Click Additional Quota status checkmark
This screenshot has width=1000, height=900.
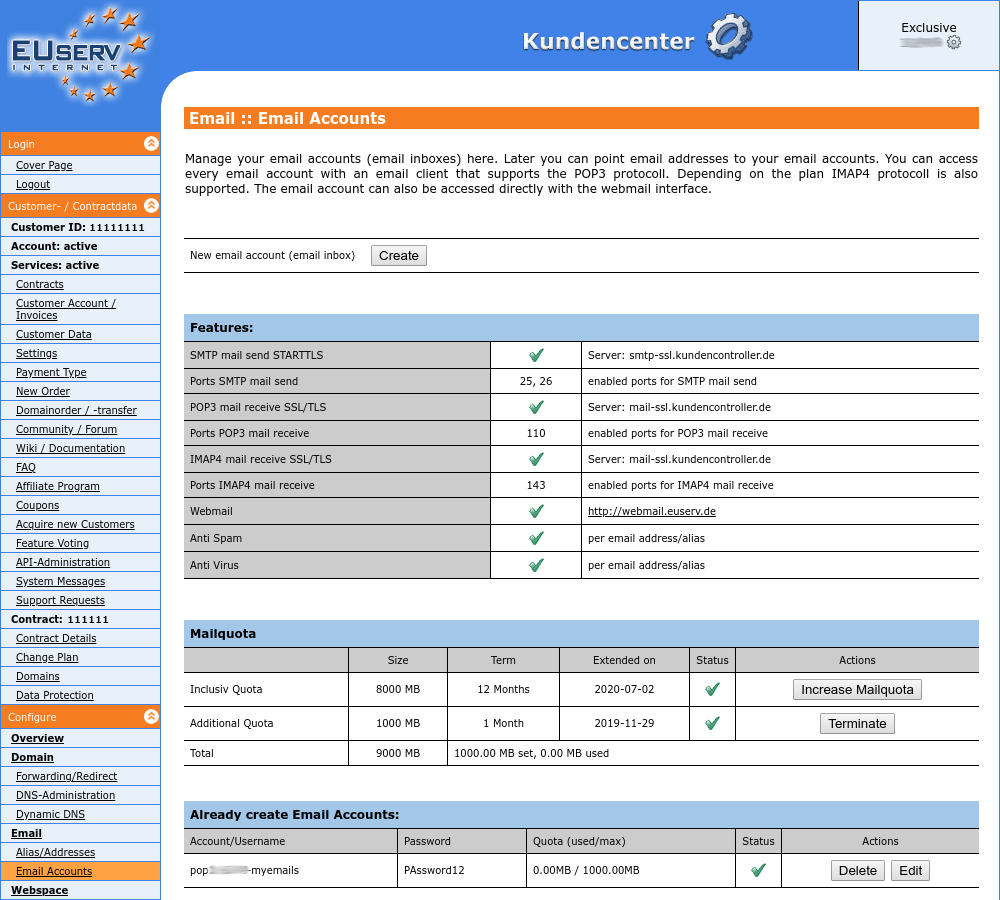(x=712, y=723)
